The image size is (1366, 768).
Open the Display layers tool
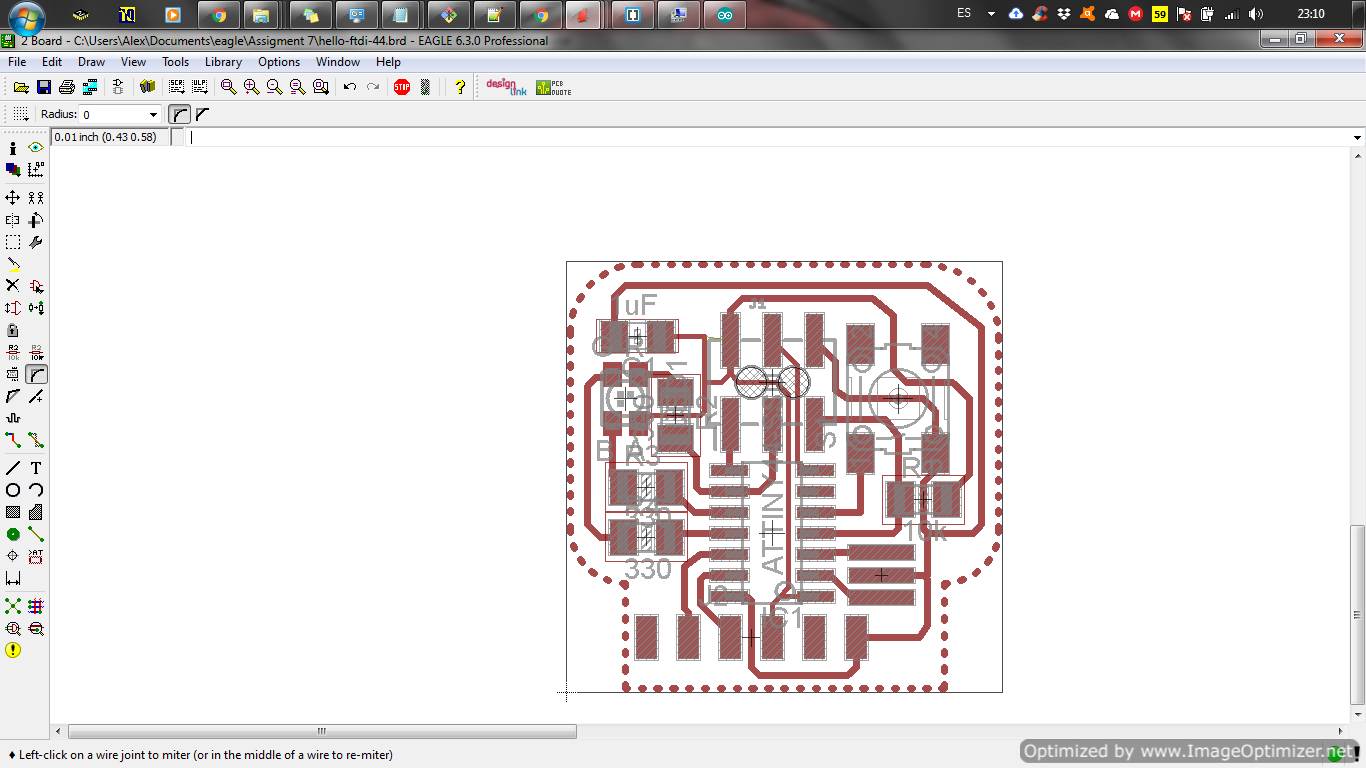tap(13, 170)
